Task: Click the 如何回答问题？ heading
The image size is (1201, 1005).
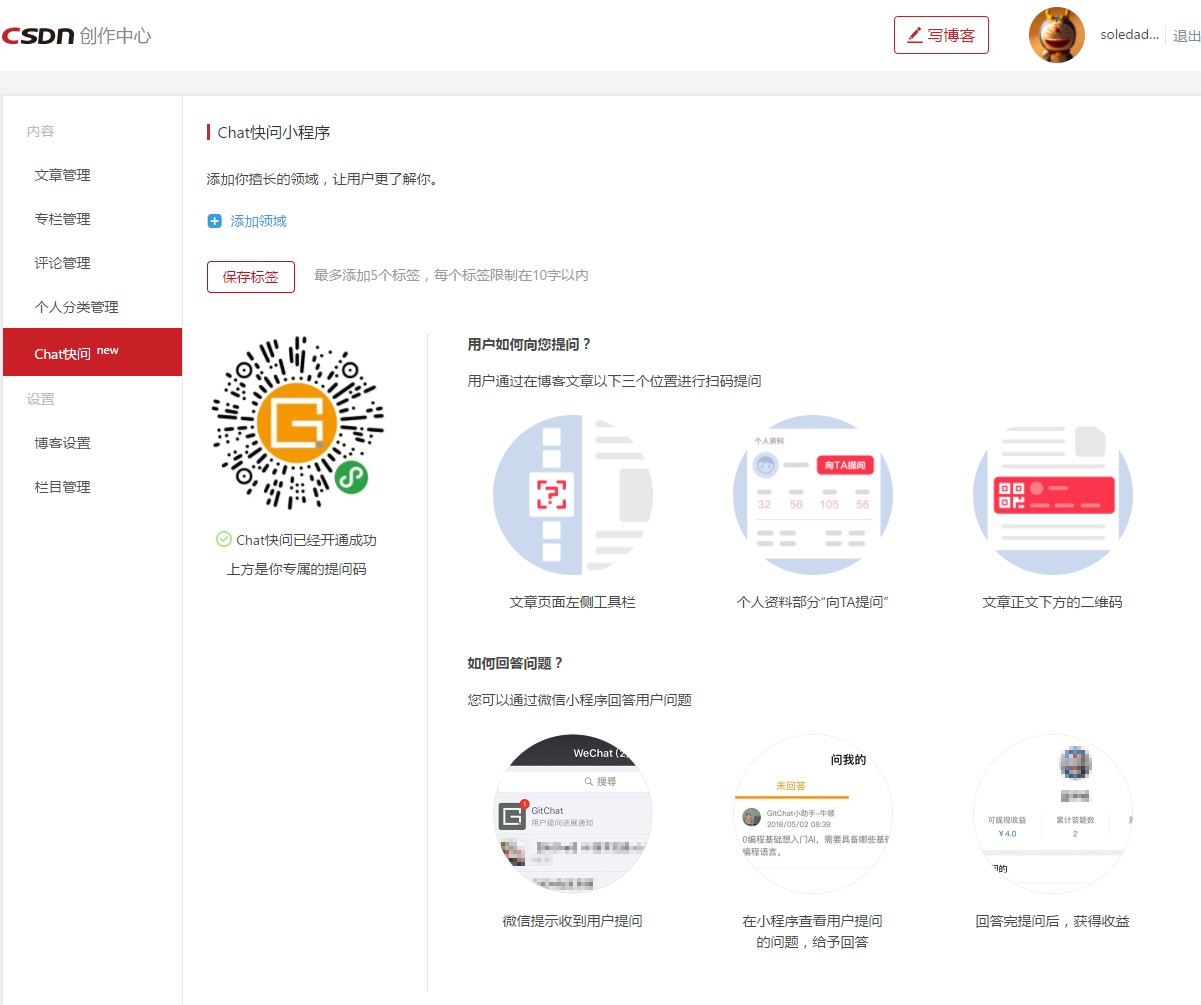Action: [516, 663]
